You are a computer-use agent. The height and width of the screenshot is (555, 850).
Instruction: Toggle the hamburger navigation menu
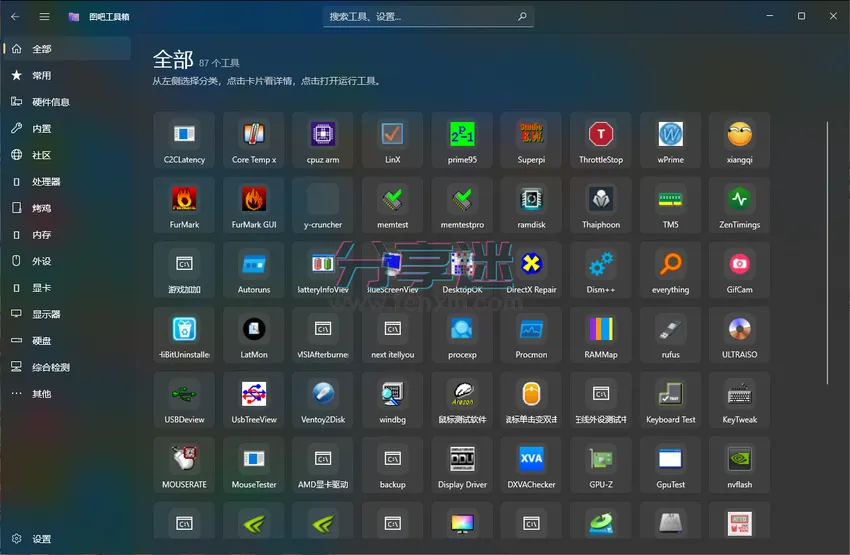[44, 16]
